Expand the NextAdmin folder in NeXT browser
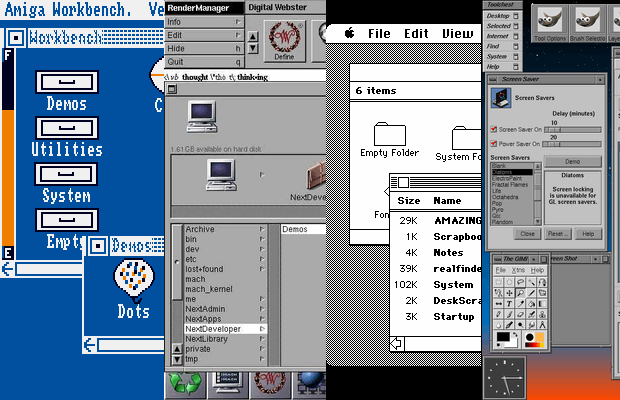Viewport: 620px width, 400px height. point(262,309)
